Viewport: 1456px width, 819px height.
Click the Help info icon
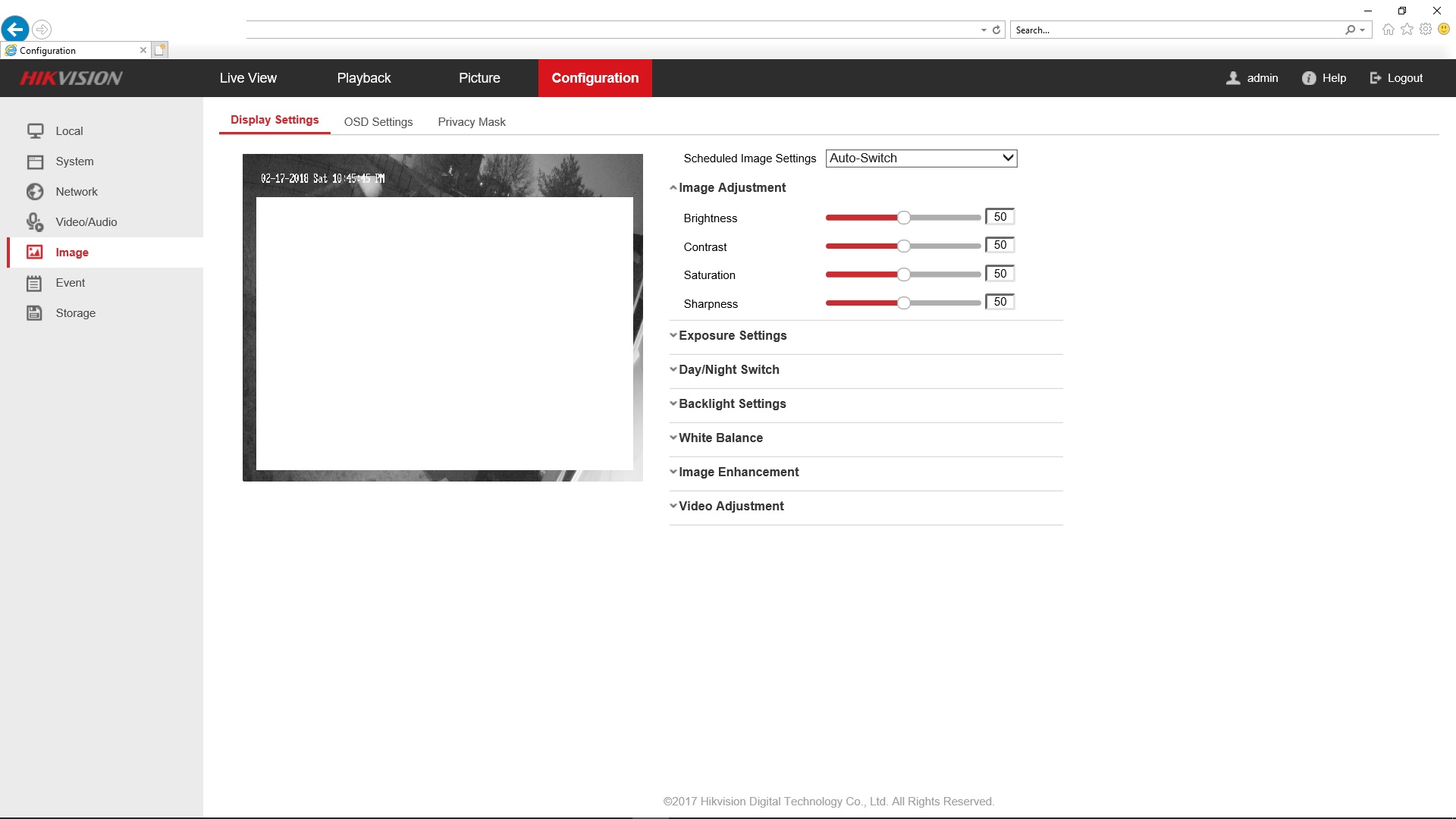pos(1309,78)
